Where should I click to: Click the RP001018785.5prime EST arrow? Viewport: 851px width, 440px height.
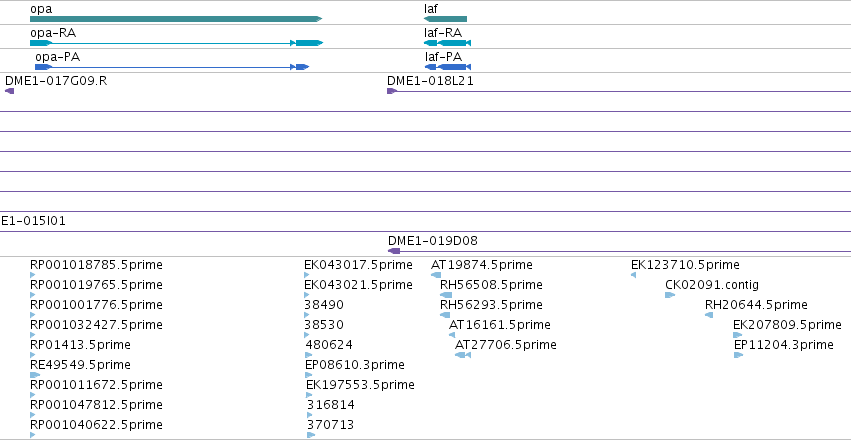pos(33,275)
